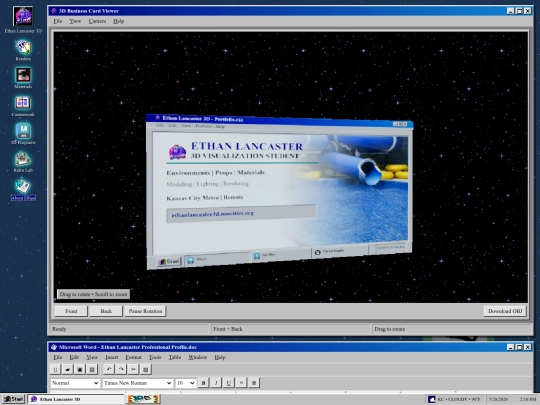This screenshot has width=540, height=405.
Task: Open File menu in 3D Business Card Viewer
Action: (x=58, y=21)
